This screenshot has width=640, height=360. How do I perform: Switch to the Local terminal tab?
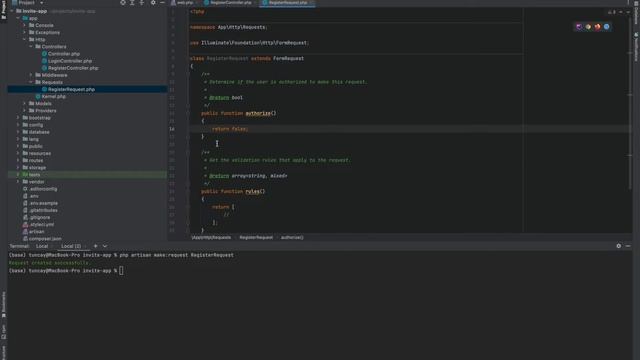[x=42, y=246]
